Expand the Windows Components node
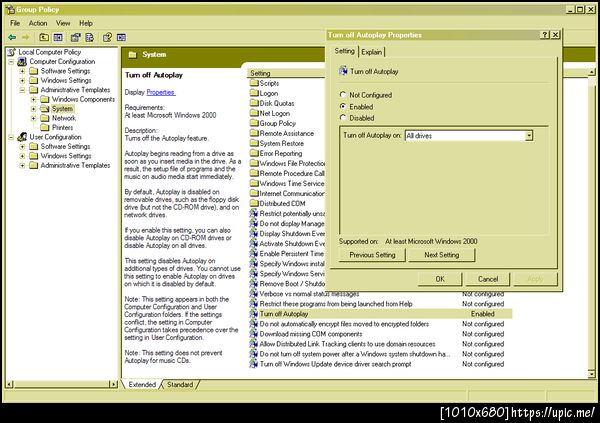 point(34,100)
